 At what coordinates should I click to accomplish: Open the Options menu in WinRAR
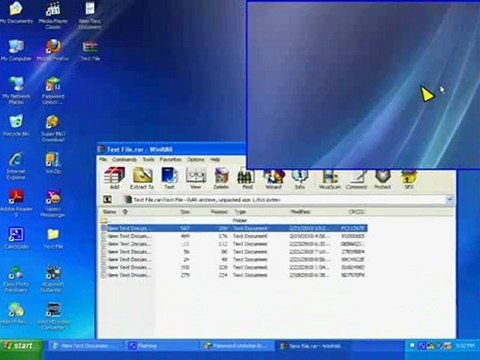(x=195, y=159)
